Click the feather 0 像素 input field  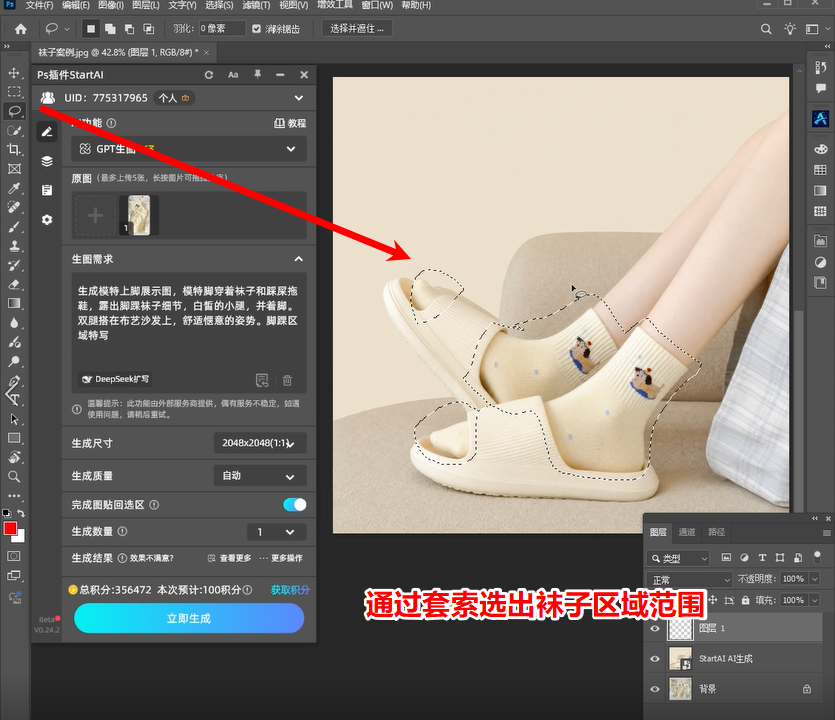(222, 28)
